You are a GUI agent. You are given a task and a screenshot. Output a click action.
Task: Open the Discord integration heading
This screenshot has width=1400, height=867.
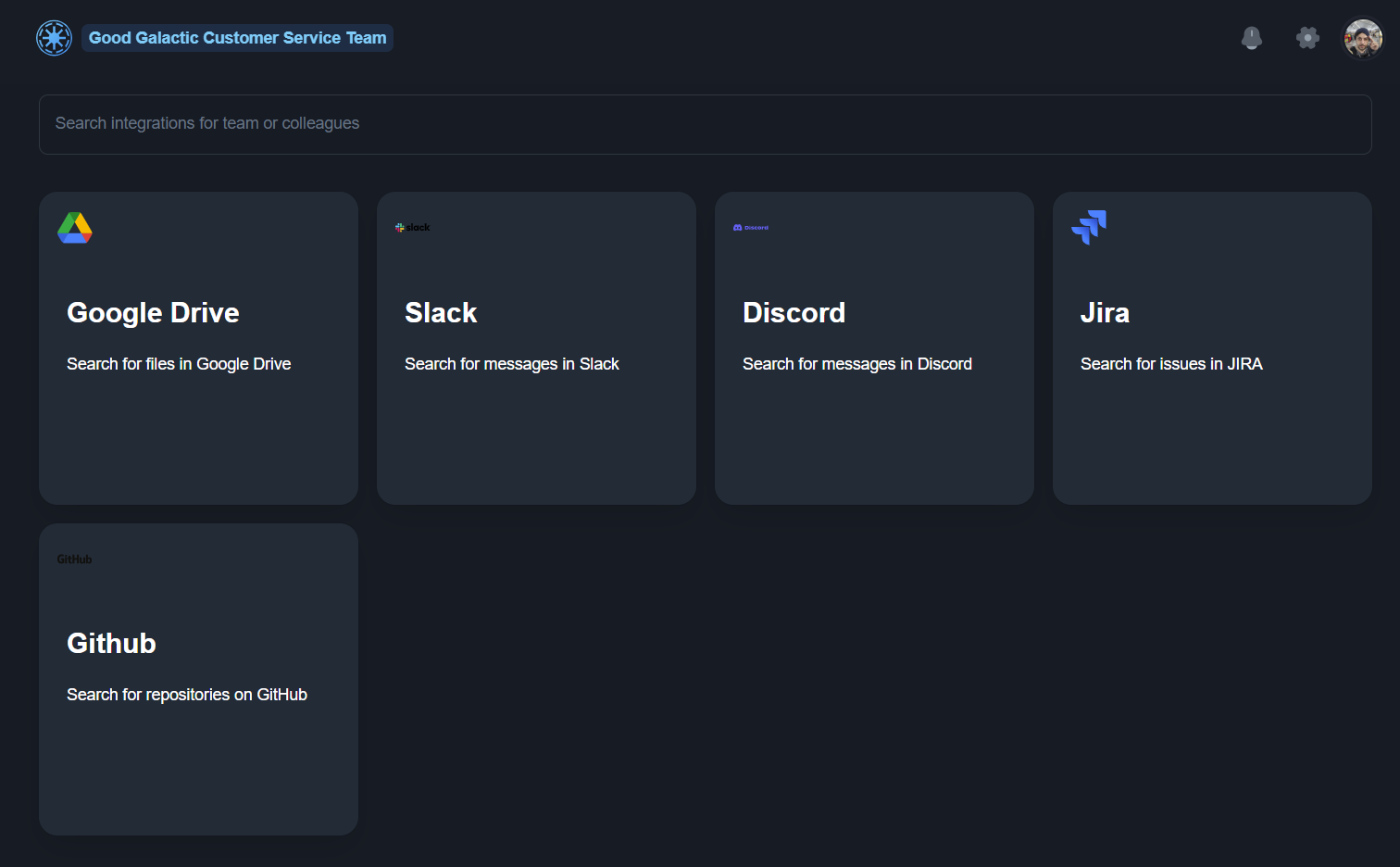pyautogui.click(x=794, y=313)
